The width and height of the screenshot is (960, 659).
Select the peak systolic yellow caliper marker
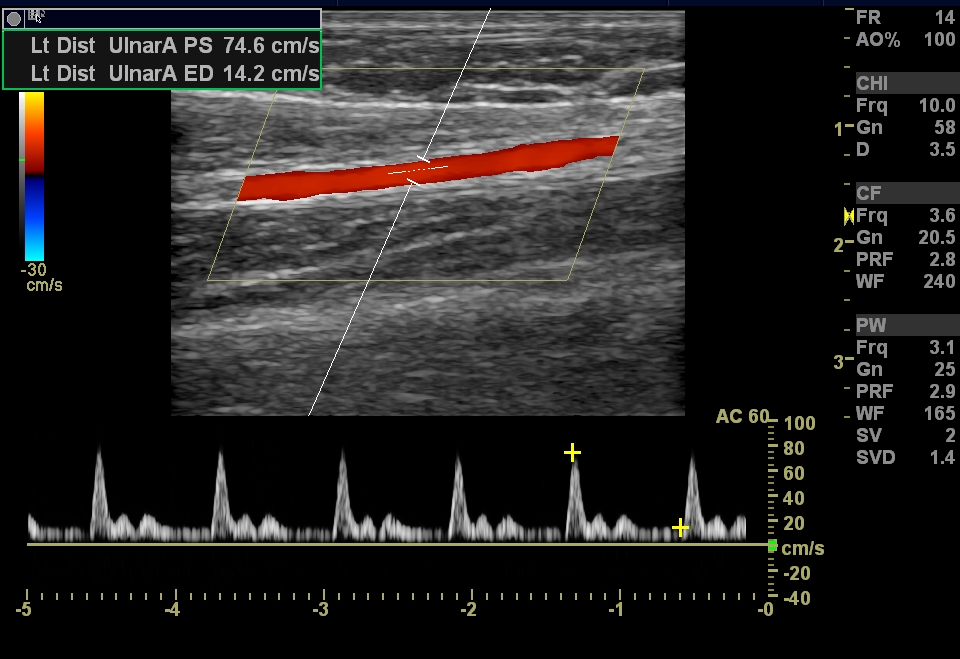coord(572,453)
